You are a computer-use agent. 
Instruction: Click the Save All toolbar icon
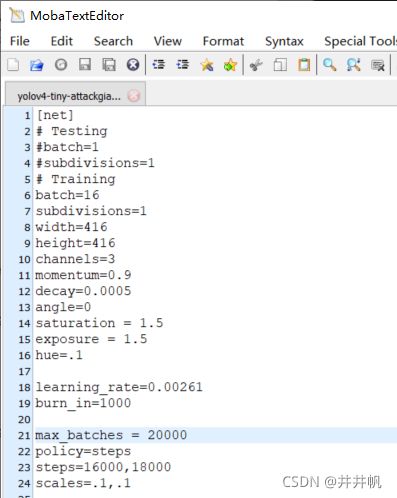[109, 65]
